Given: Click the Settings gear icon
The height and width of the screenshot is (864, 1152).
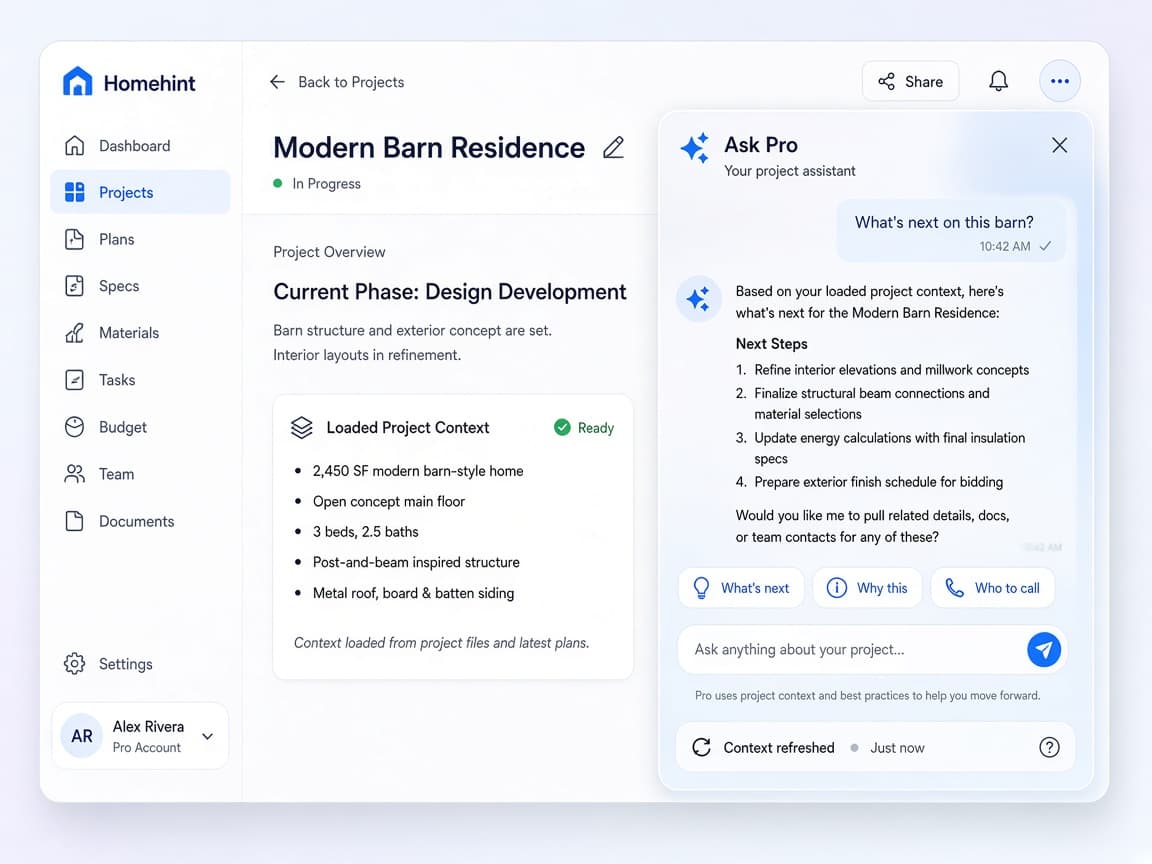Looking at the screenshot, I should 74,663.
